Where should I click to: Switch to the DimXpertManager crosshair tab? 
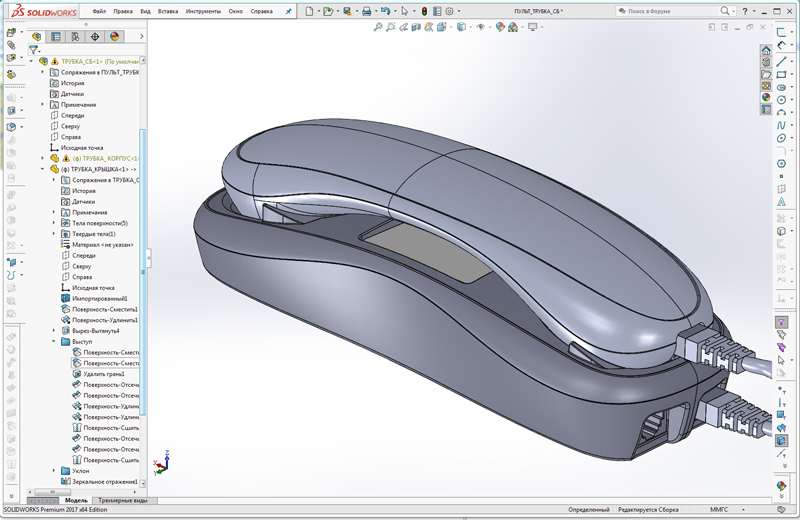[95, 36]
